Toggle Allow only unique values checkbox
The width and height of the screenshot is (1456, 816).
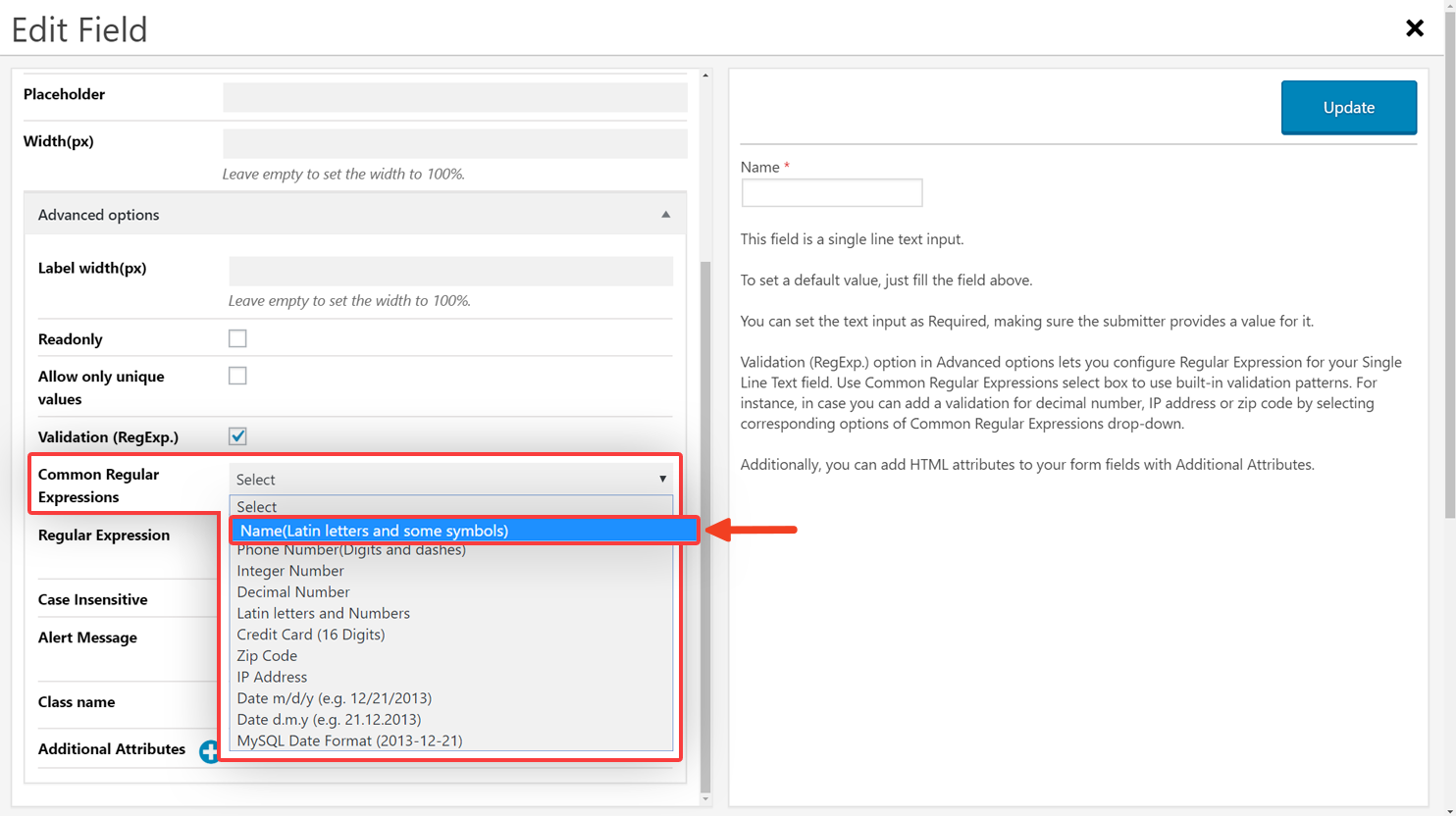(237, 376)
